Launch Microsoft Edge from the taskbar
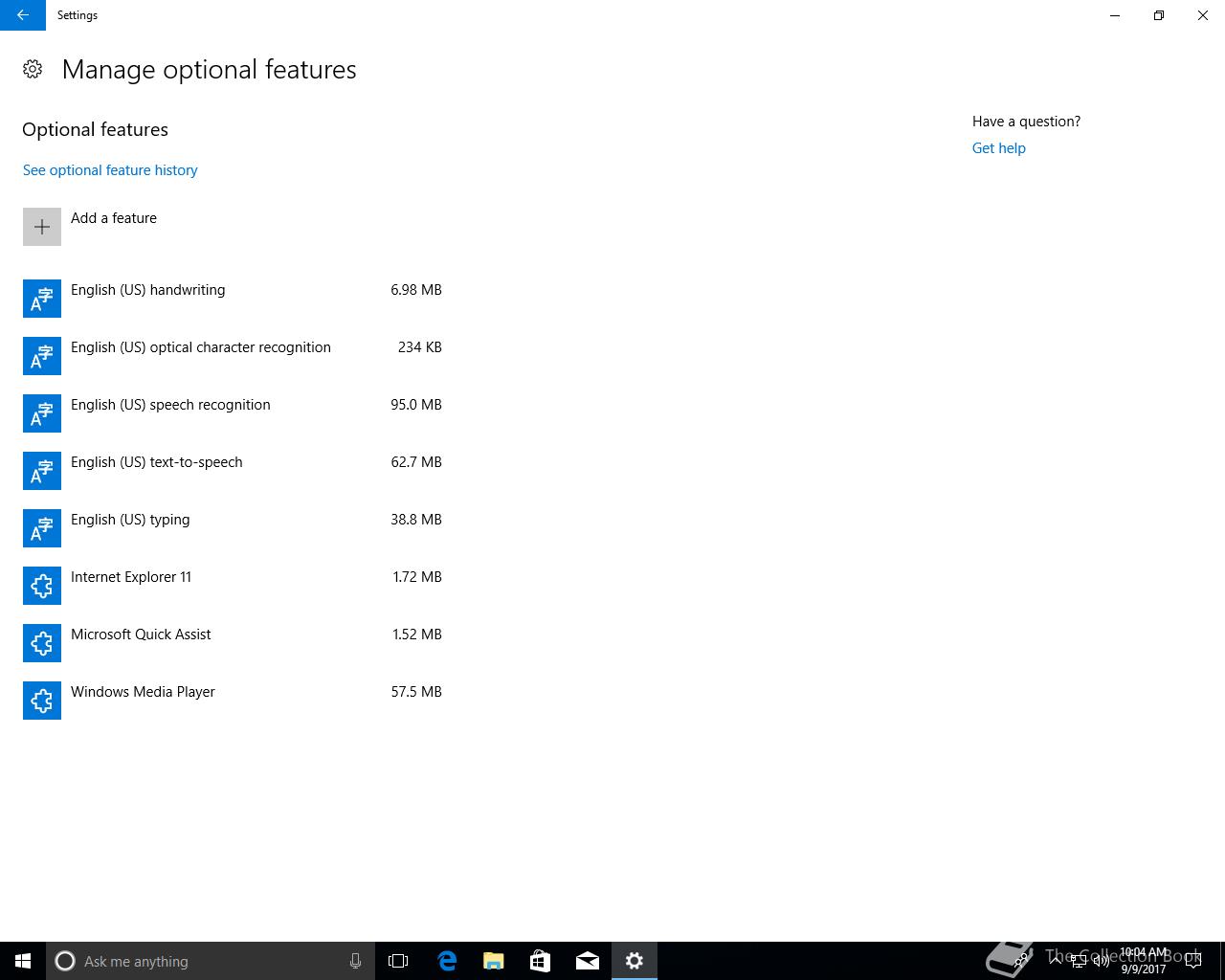This screenshot has width=1225, height=980. point(447,961)
